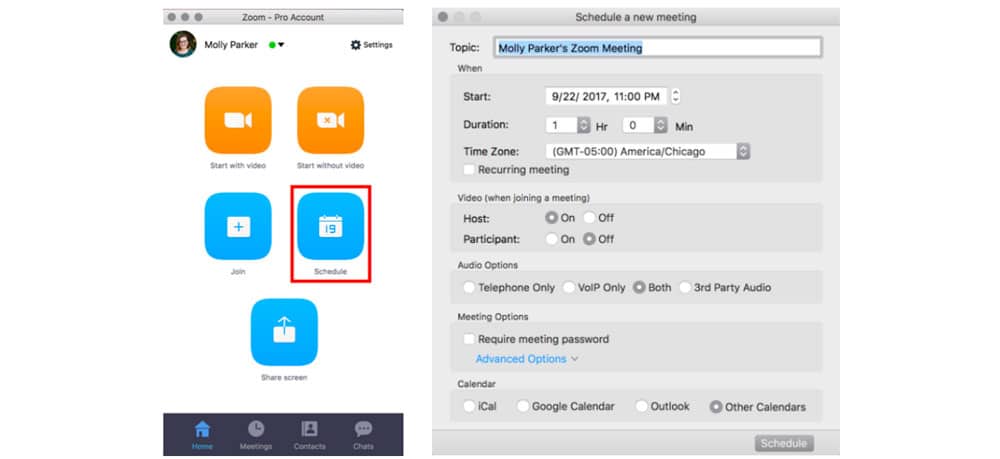Click the Topic input field
The height and width of the screenshot is (459, 1000).
coord(658,48)
